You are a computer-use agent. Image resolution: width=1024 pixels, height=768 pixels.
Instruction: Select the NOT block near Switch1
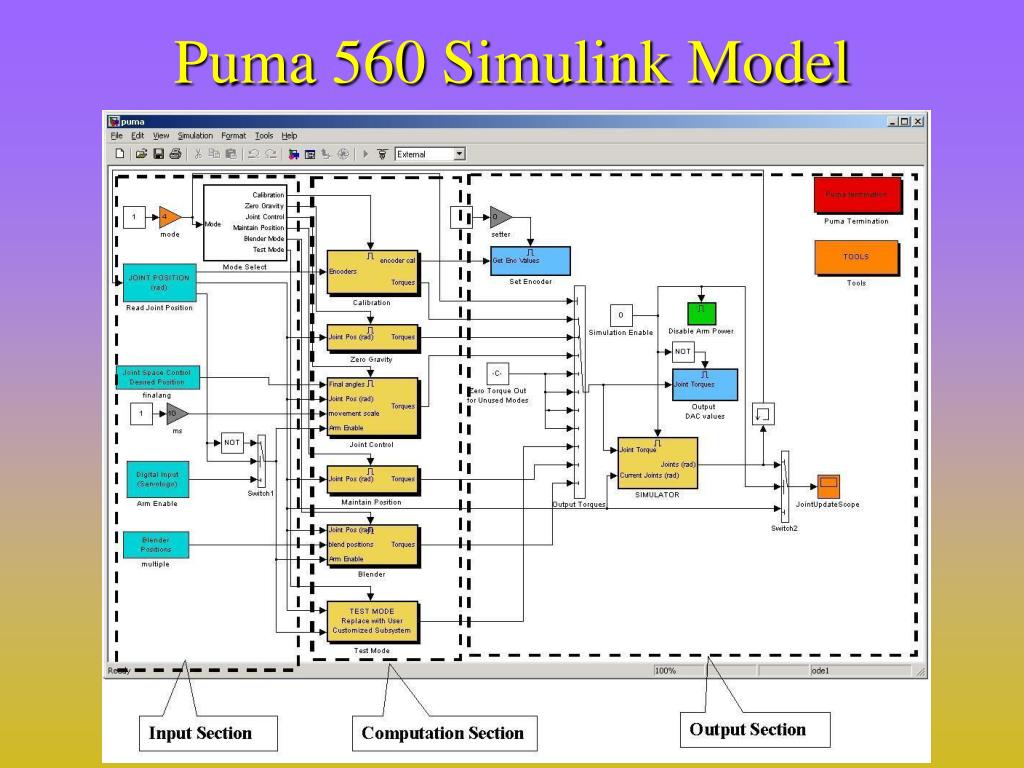point(232,443)
